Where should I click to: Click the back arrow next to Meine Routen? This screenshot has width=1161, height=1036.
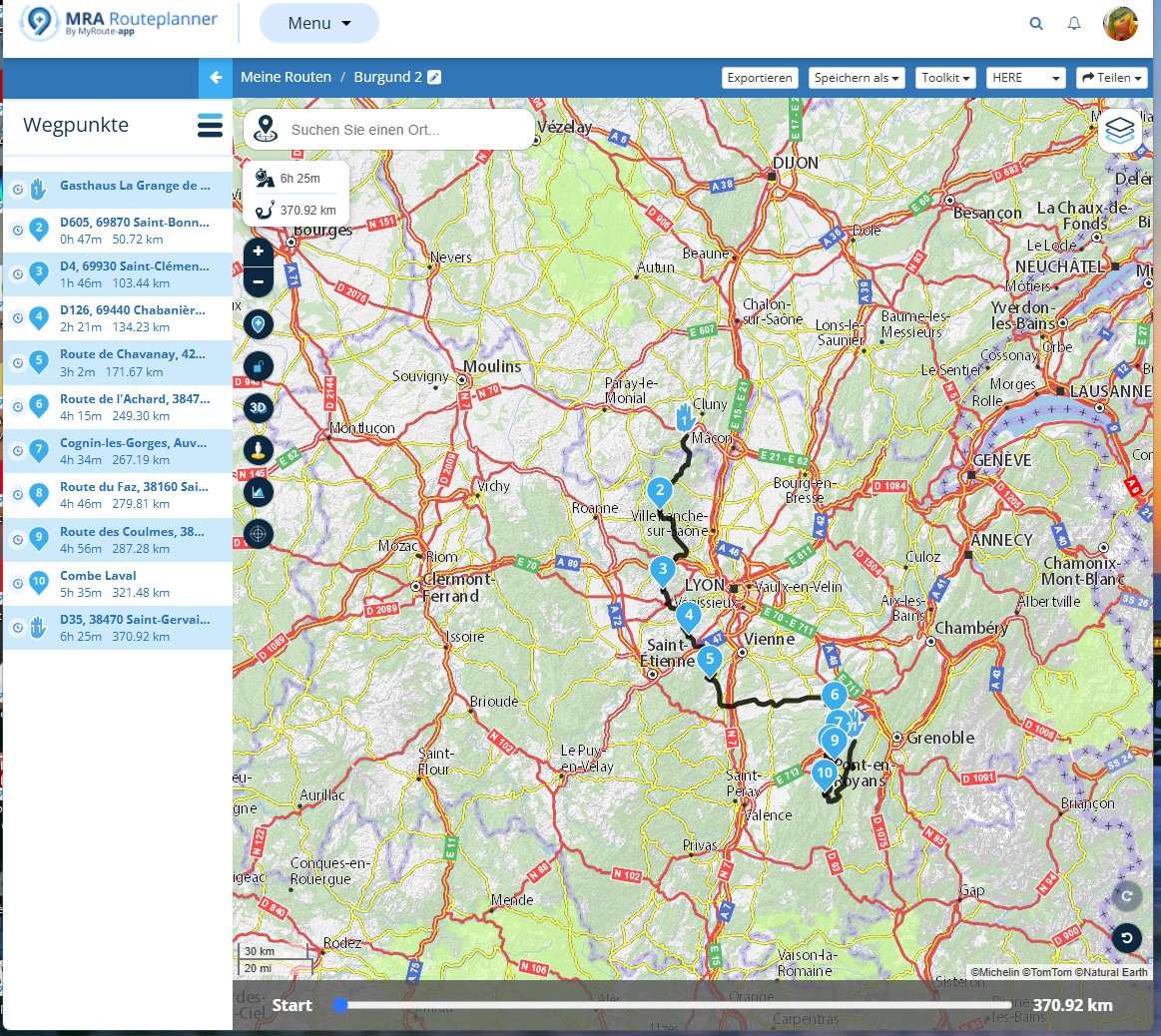click(x=216, y=77)
